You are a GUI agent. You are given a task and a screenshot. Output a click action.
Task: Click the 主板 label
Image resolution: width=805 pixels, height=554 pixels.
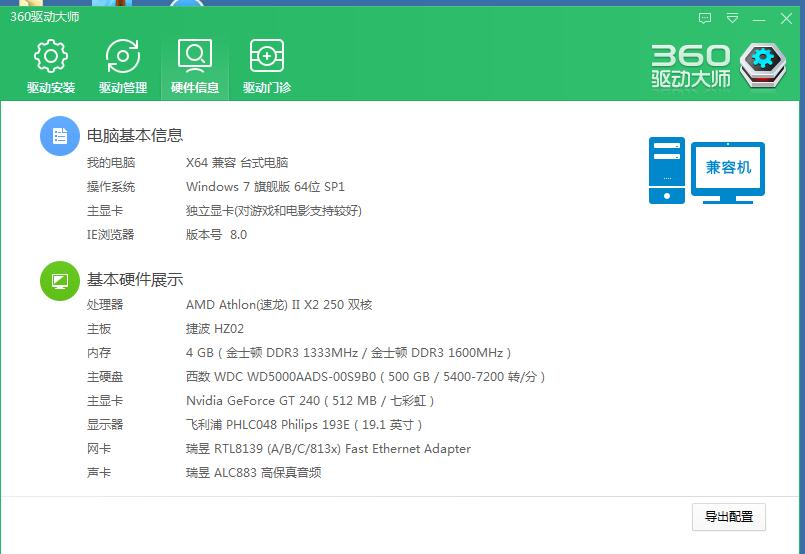click(x=99, y=329)
